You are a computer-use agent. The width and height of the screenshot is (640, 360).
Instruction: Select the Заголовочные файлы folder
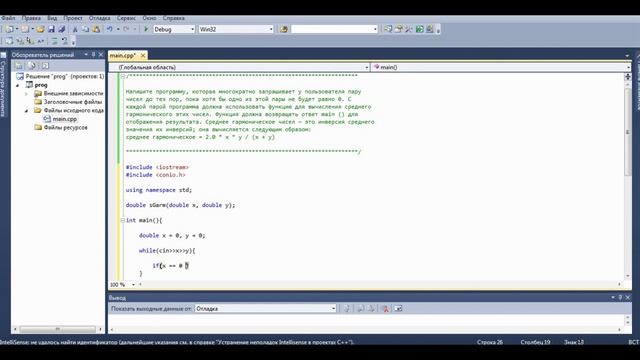pyautogui.click(x=69, y=102)
